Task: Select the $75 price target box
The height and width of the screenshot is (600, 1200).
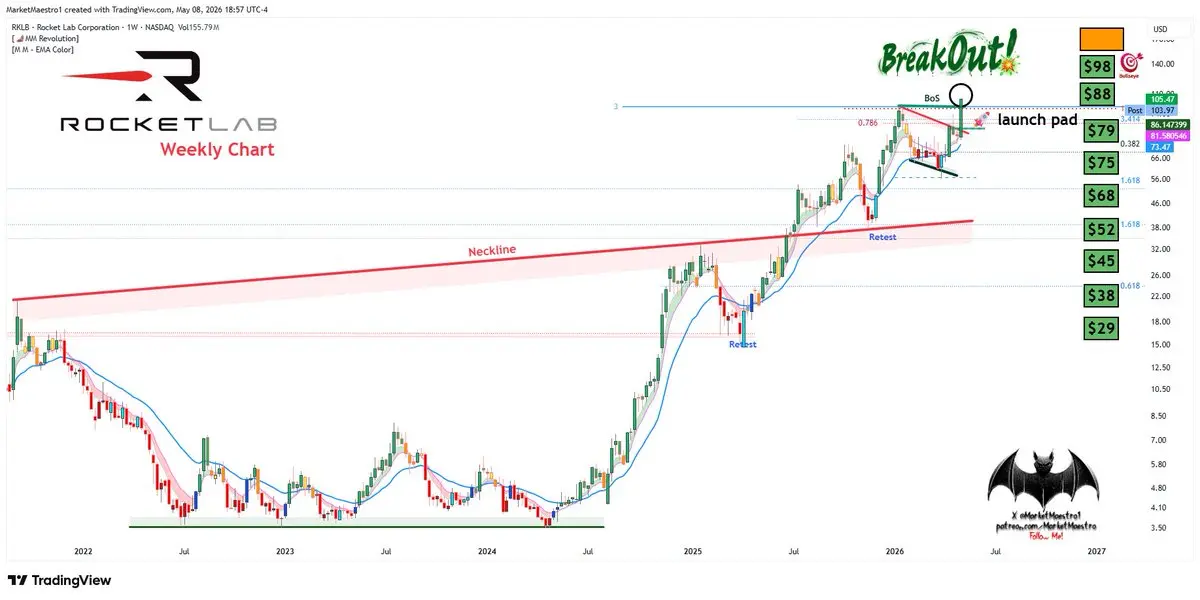Action: [x=1101, y=163]
